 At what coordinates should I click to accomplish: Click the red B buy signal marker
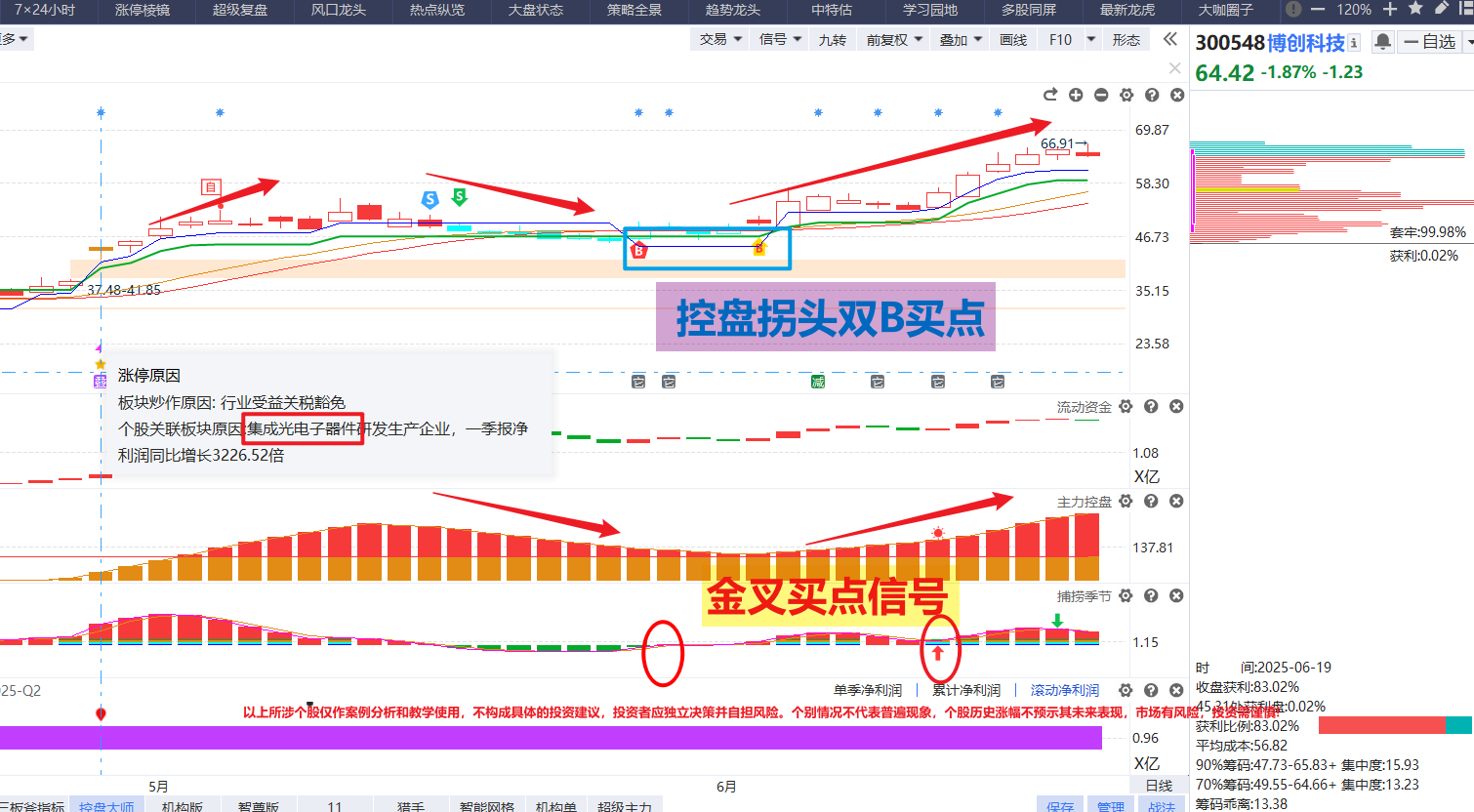coord(638,251)
